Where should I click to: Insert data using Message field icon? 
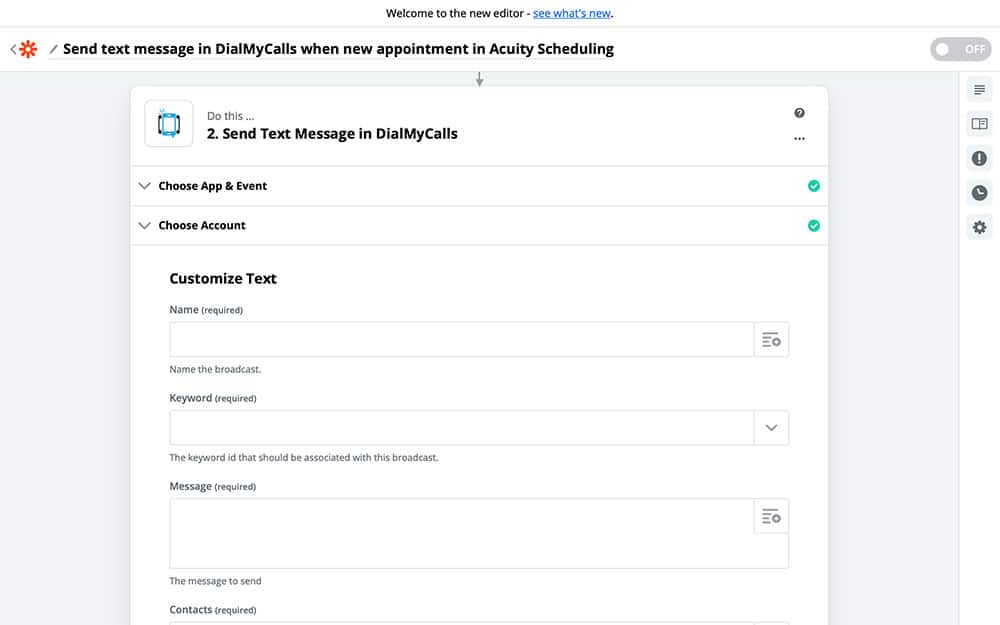coord(771,516)
